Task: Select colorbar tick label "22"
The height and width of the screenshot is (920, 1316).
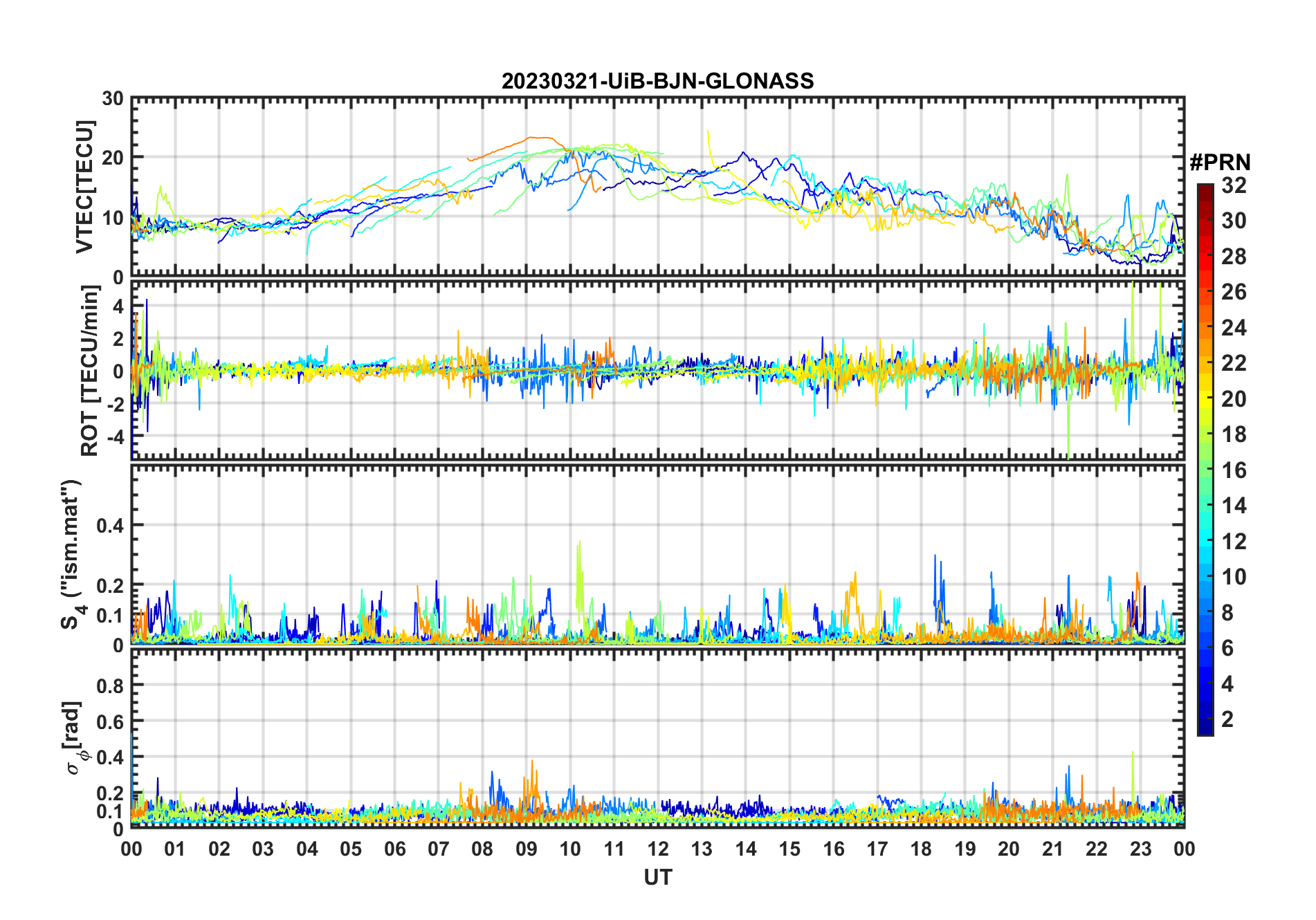Action: click(x=1234, y=363)
